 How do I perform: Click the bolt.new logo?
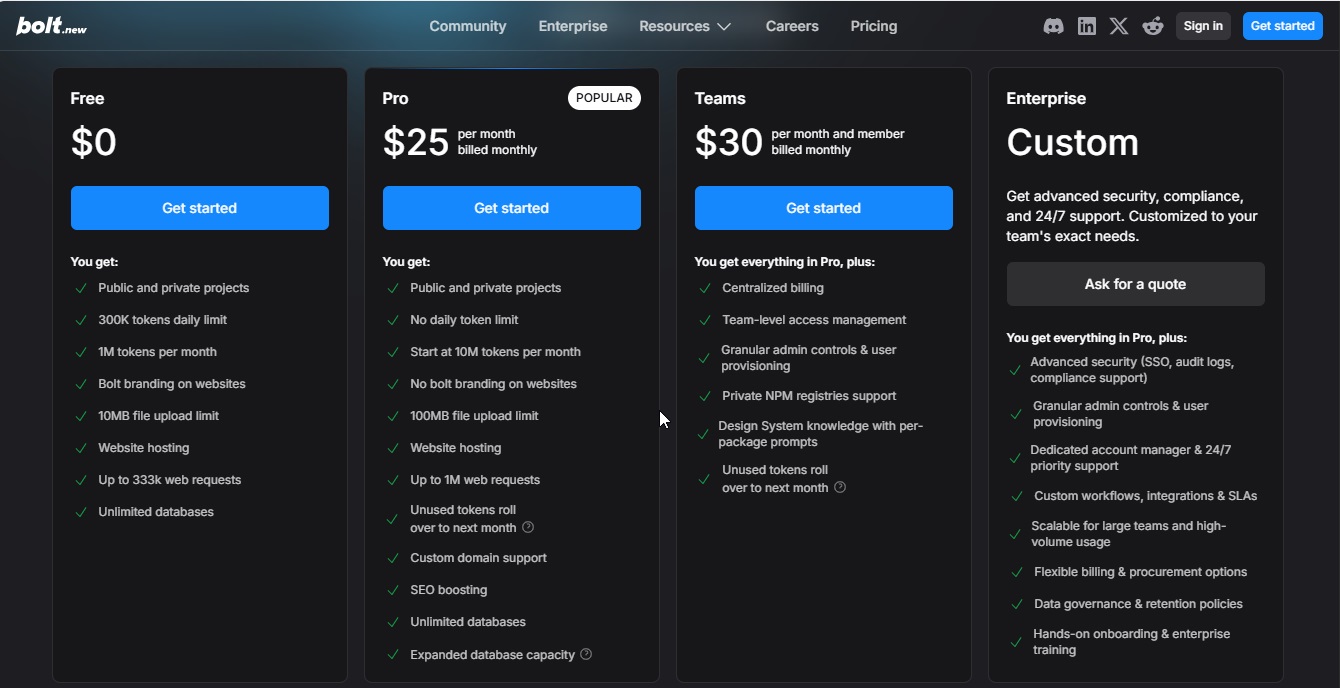[48, 25]
